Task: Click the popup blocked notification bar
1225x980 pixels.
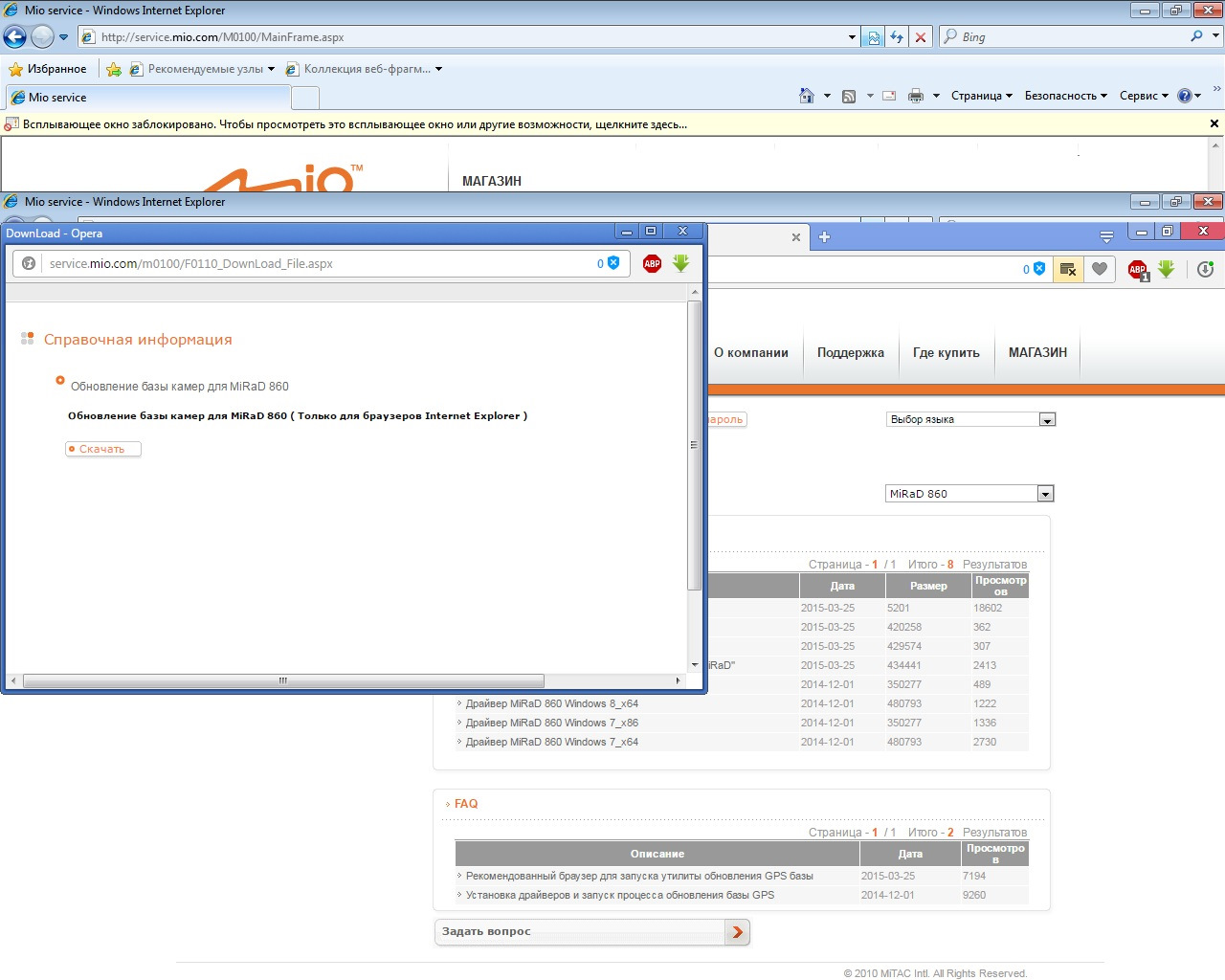Action: 612,124
